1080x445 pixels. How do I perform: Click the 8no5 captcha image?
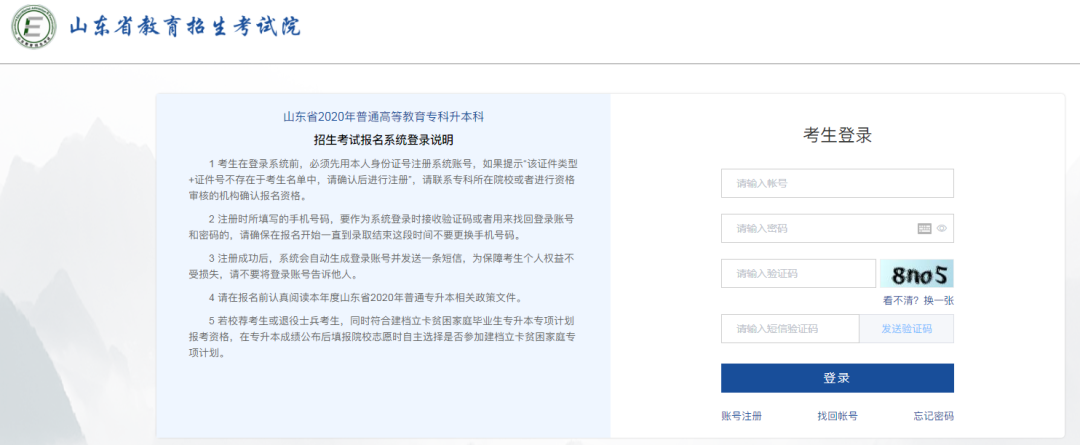(916, 273)
